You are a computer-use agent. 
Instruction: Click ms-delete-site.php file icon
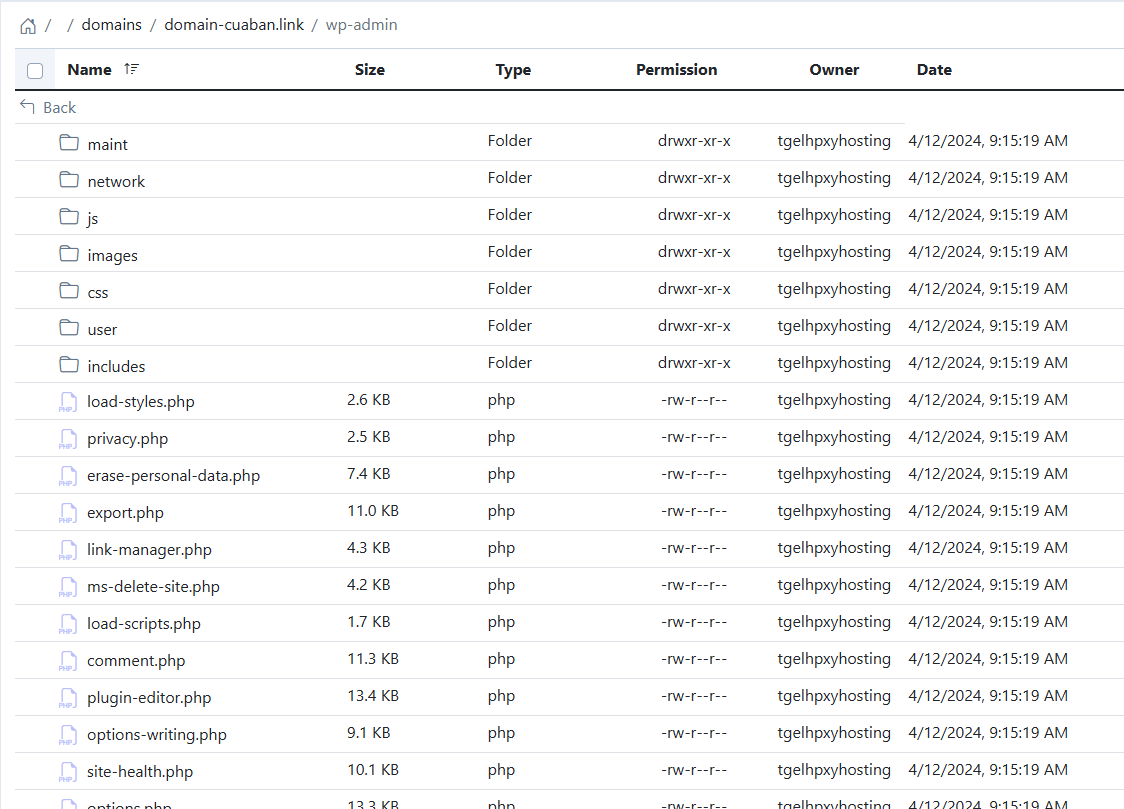(68, 587)
